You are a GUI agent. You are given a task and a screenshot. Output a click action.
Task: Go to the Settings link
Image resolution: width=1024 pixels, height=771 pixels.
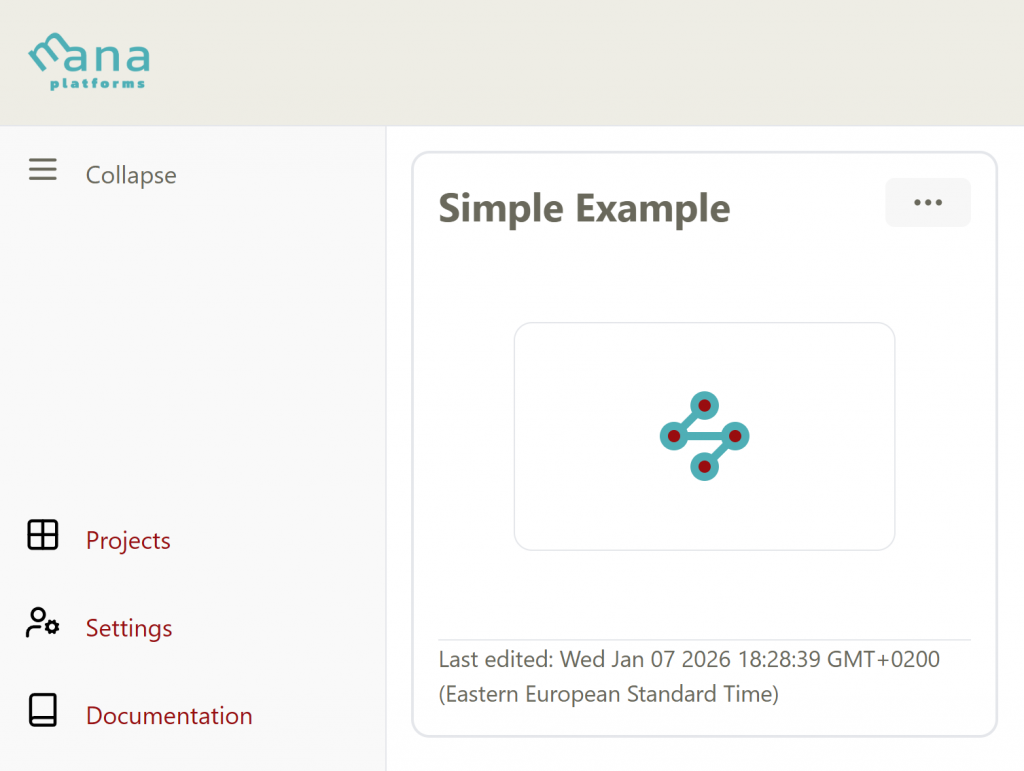pos(129,629)
